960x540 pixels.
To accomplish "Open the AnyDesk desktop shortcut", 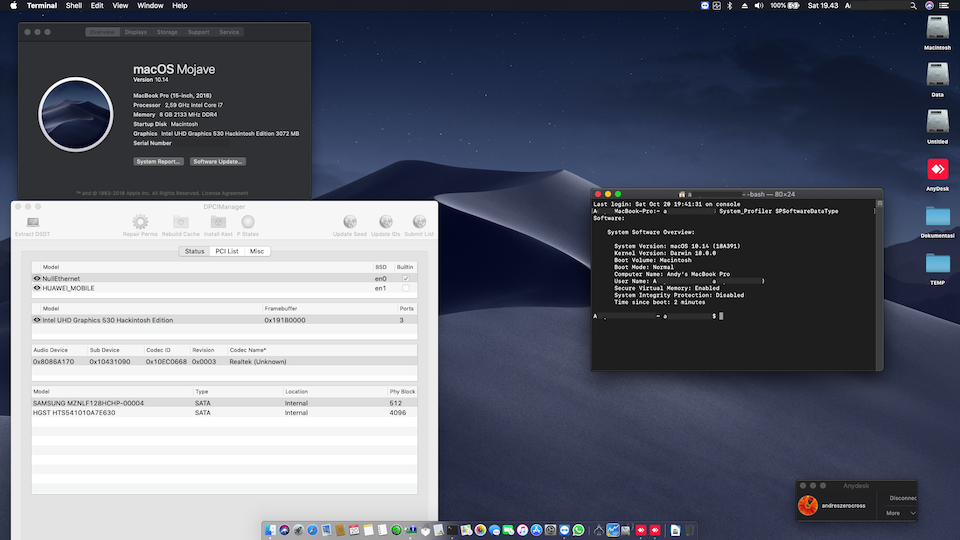I will (x=937, y=170).
